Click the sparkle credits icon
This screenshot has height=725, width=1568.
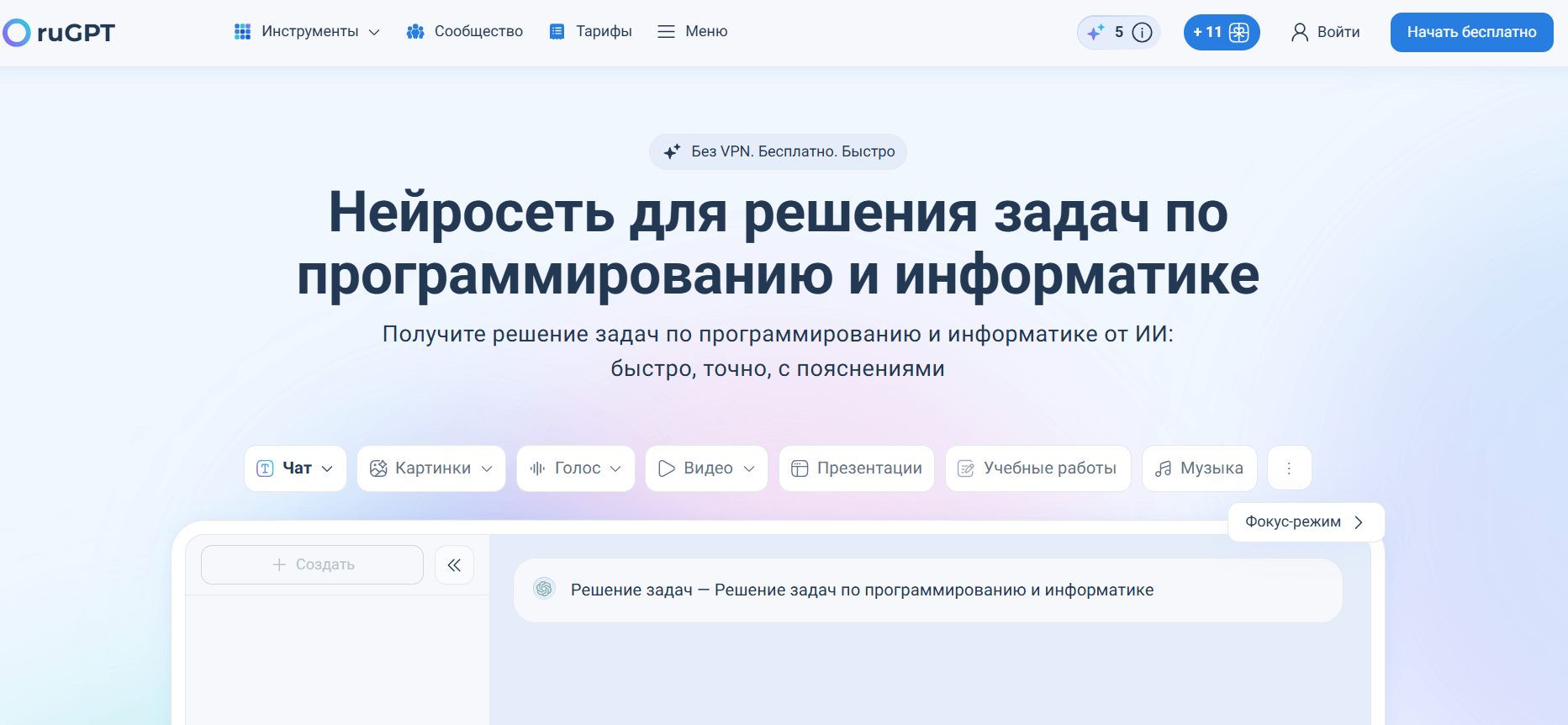tap(1095, 33)
